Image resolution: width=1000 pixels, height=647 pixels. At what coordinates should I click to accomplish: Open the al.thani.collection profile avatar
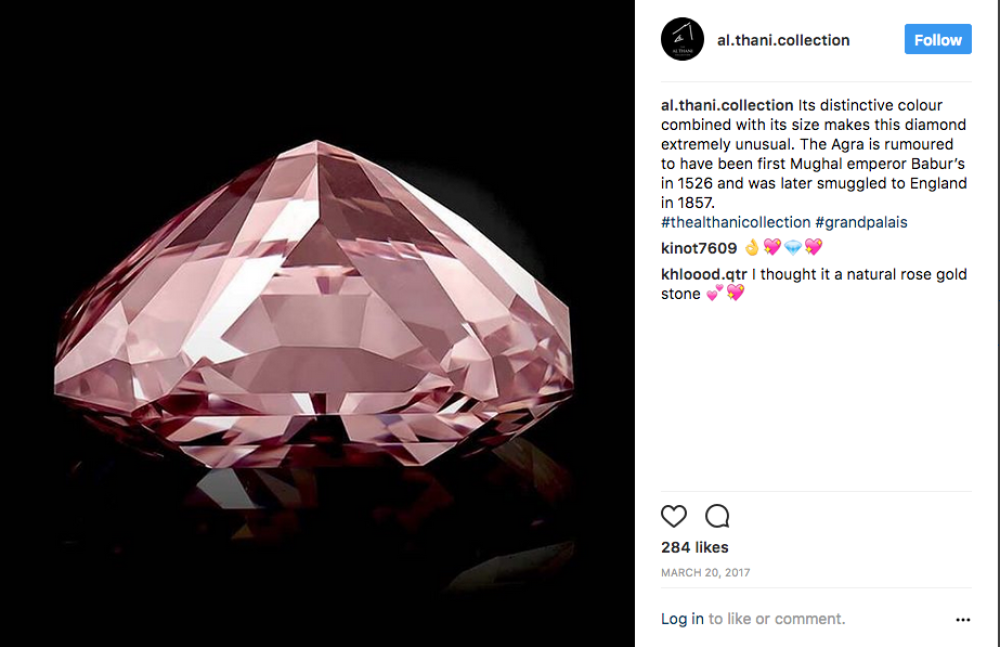[x=683, y=40]
